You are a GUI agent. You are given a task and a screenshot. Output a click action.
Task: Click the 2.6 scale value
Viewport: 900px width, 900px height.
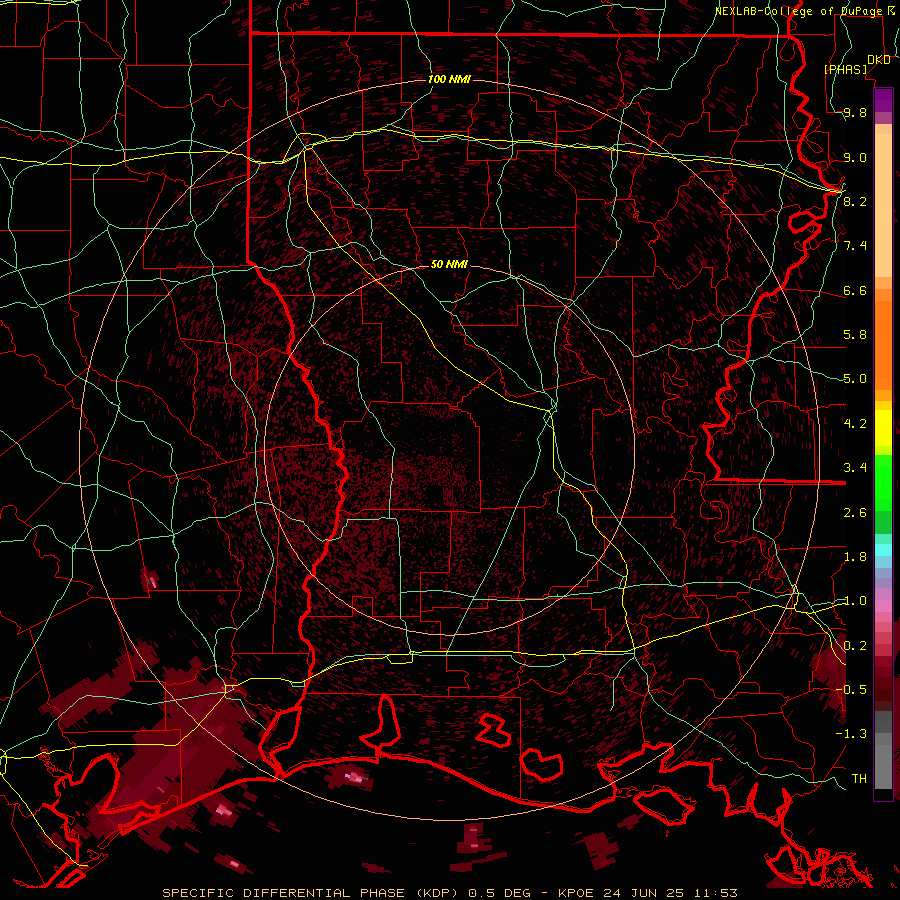click(855, 513)
